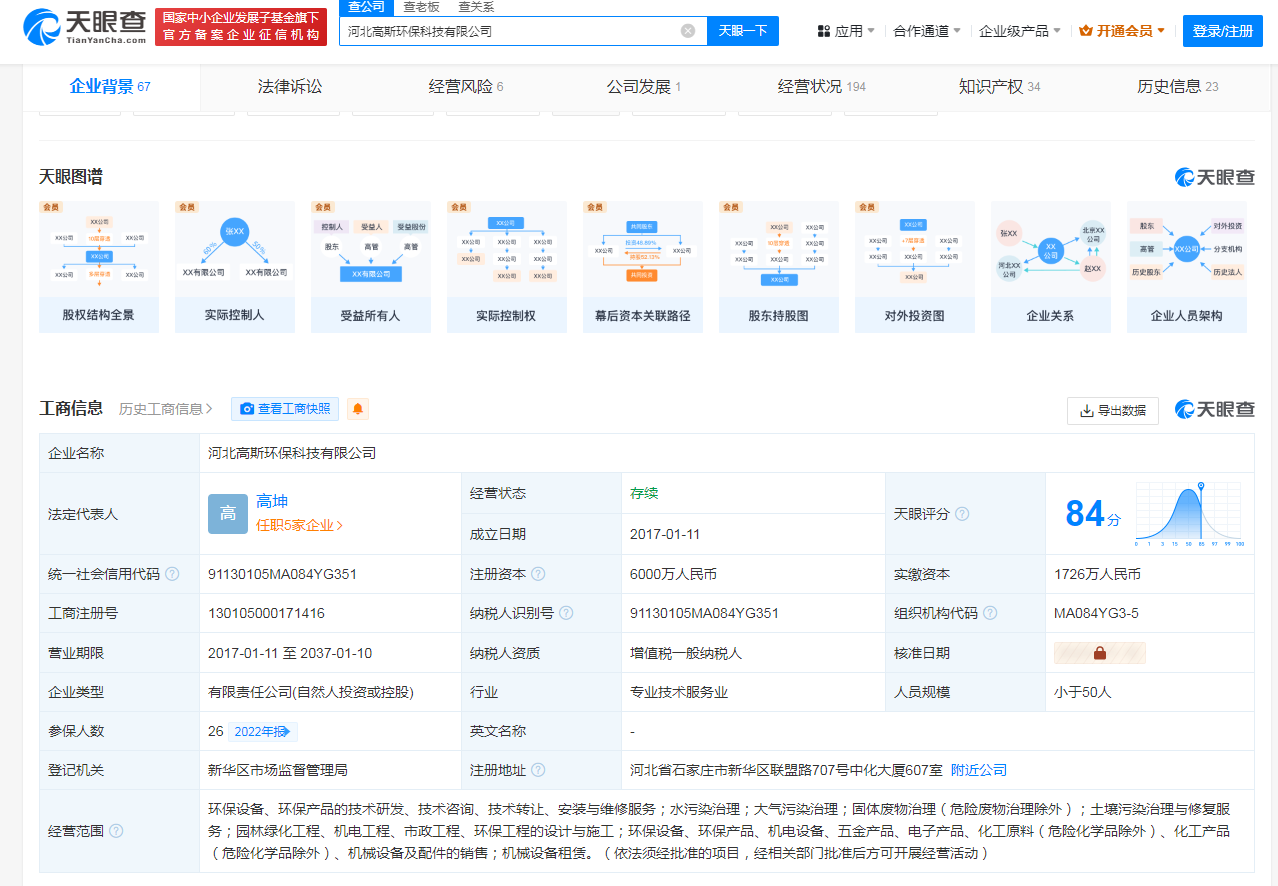
Task: Open the 知识产权 tab
Action: [1000, 87]
